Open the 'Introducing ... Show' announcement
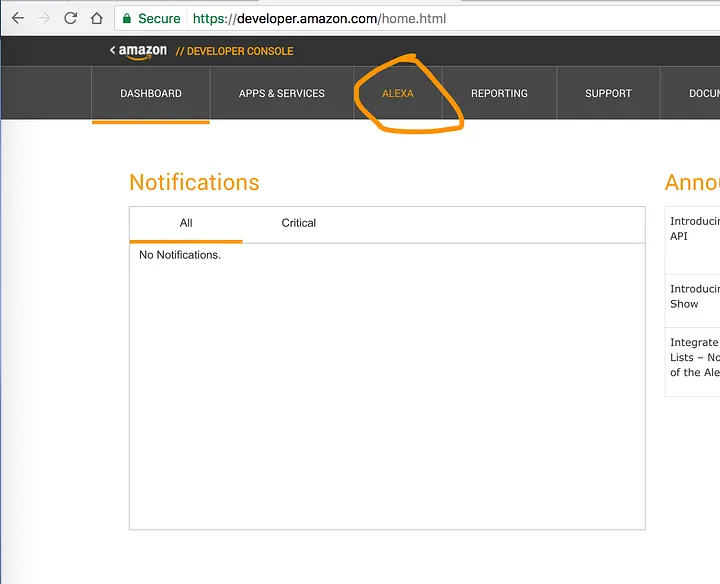 pos(692,301)
